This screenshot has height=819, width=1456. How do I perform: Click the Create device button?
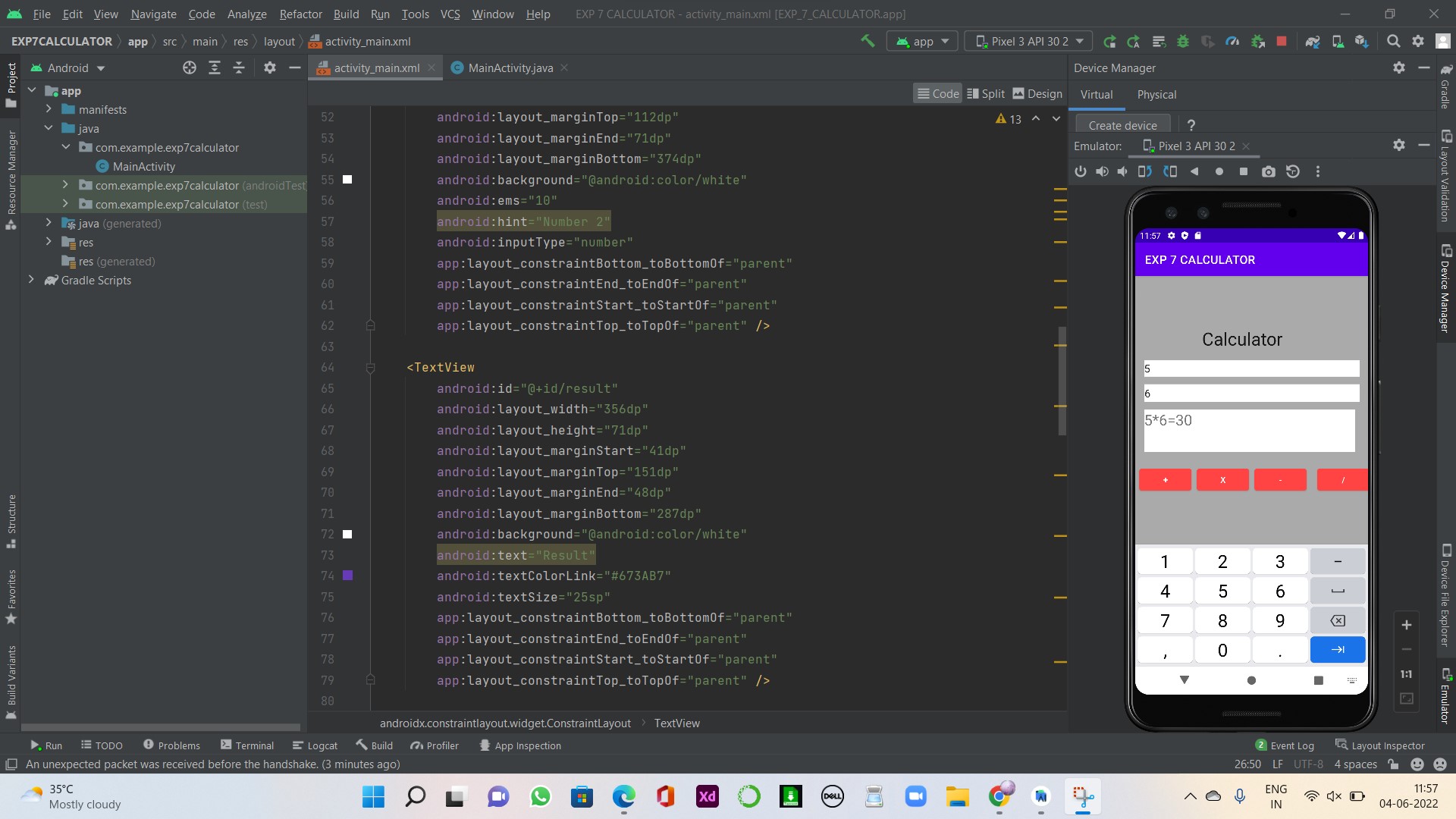1122,125
